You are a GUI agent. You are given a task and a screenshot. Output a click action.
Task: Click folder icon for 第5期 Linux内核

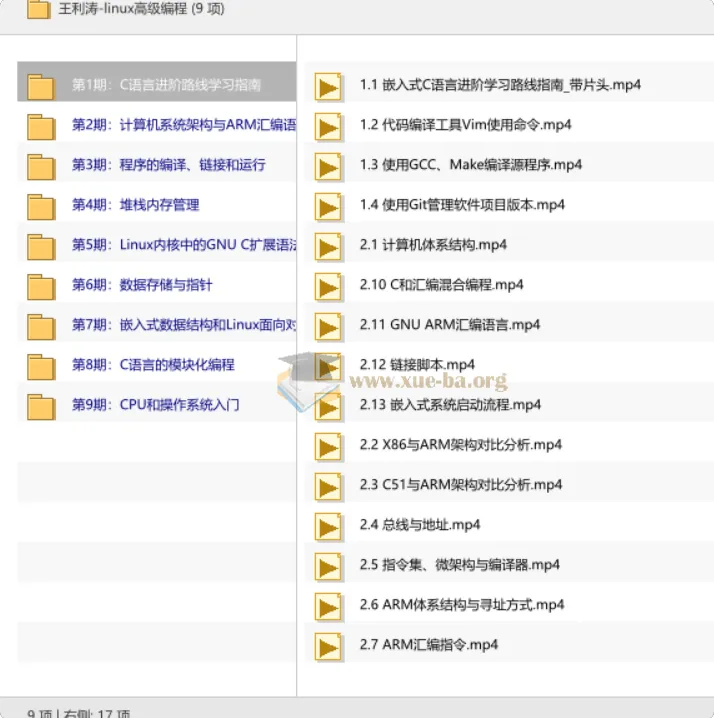(41, 246)
